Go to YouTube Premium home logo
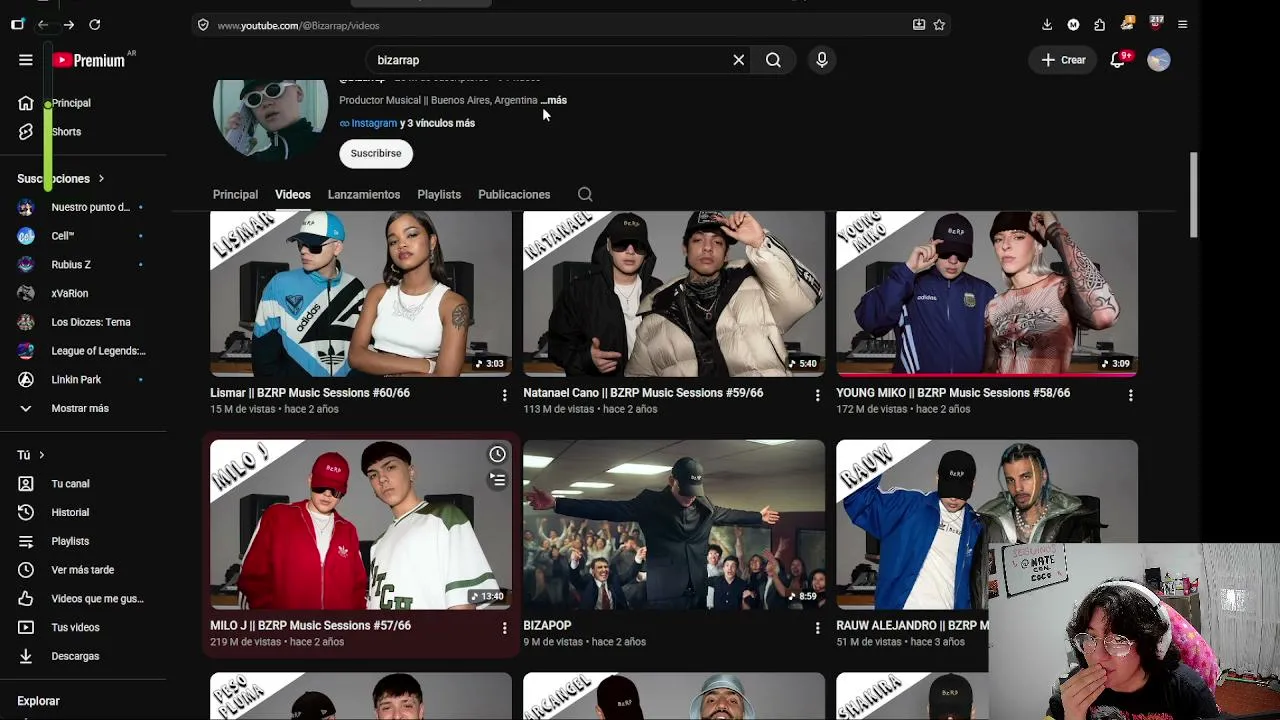This screenshot has width=1280, height=720. 89,60
